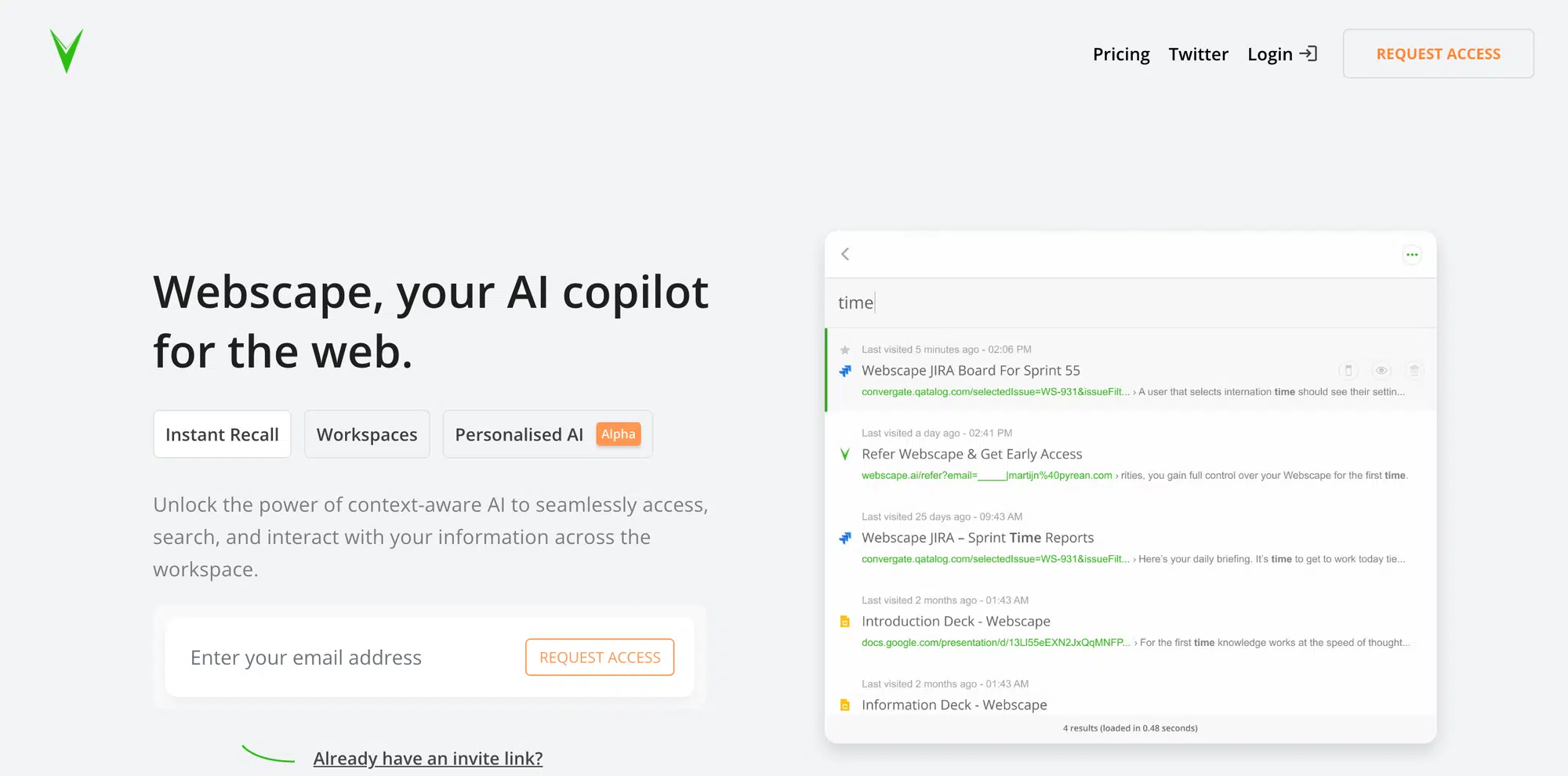Click the login arrow icon
The height and width of the screenshot is (776, 1568).
point(1308,53)
